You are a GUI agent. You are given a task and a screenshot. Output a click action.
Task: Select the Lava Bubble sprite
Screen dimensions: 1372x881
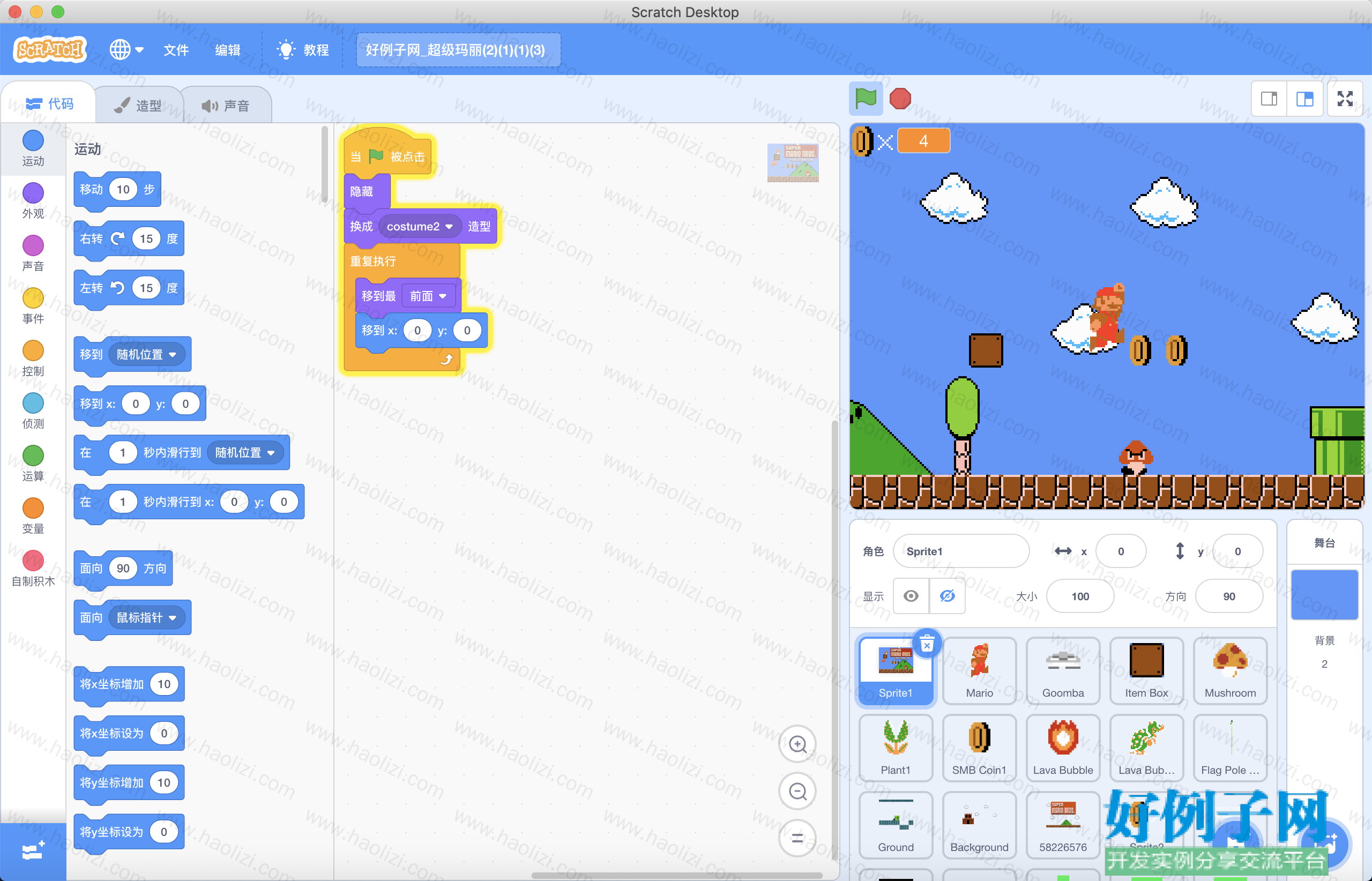click(1062, 748)
